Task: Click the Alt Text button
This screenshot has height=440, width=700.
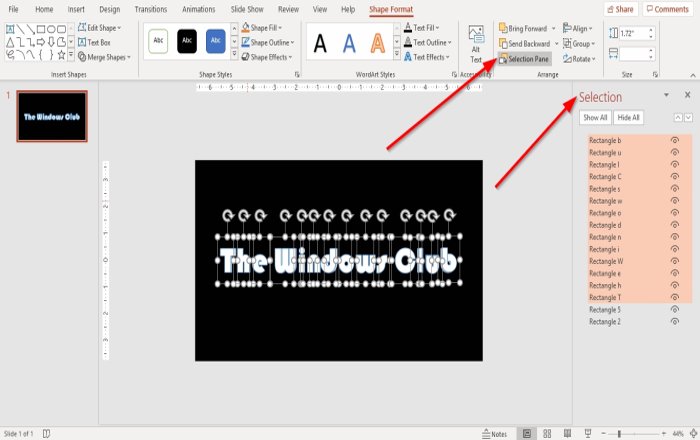Action: [x=476, y=44]
